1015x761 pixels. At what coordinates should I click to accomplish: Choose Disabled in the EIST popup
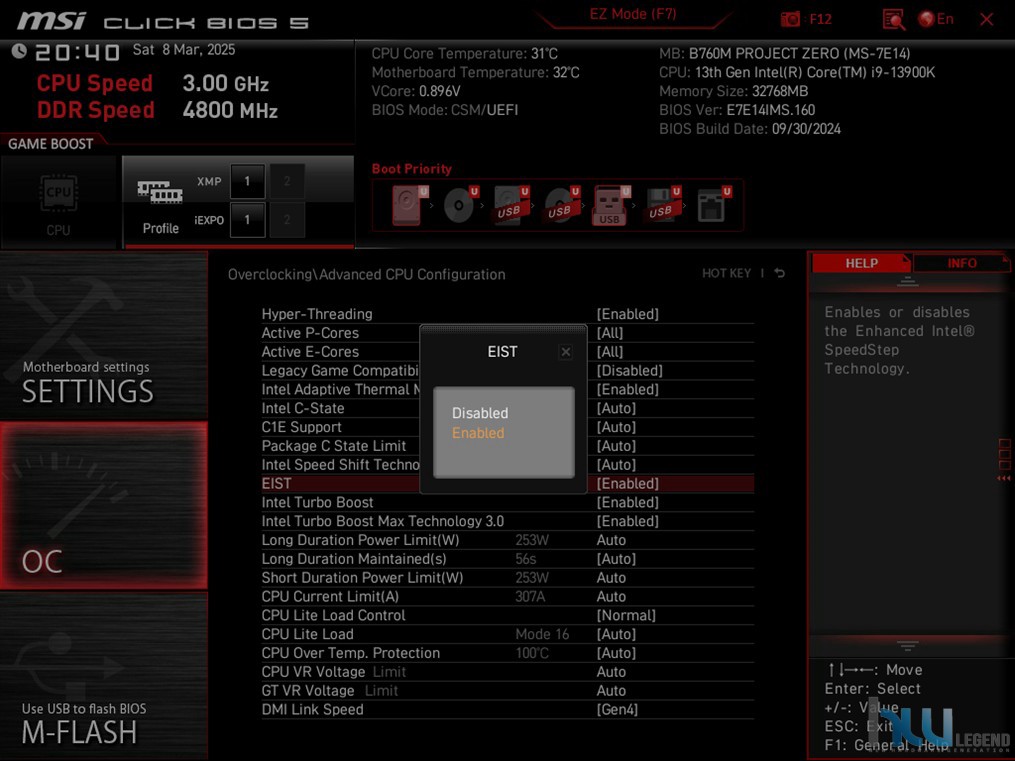(480, 413)
